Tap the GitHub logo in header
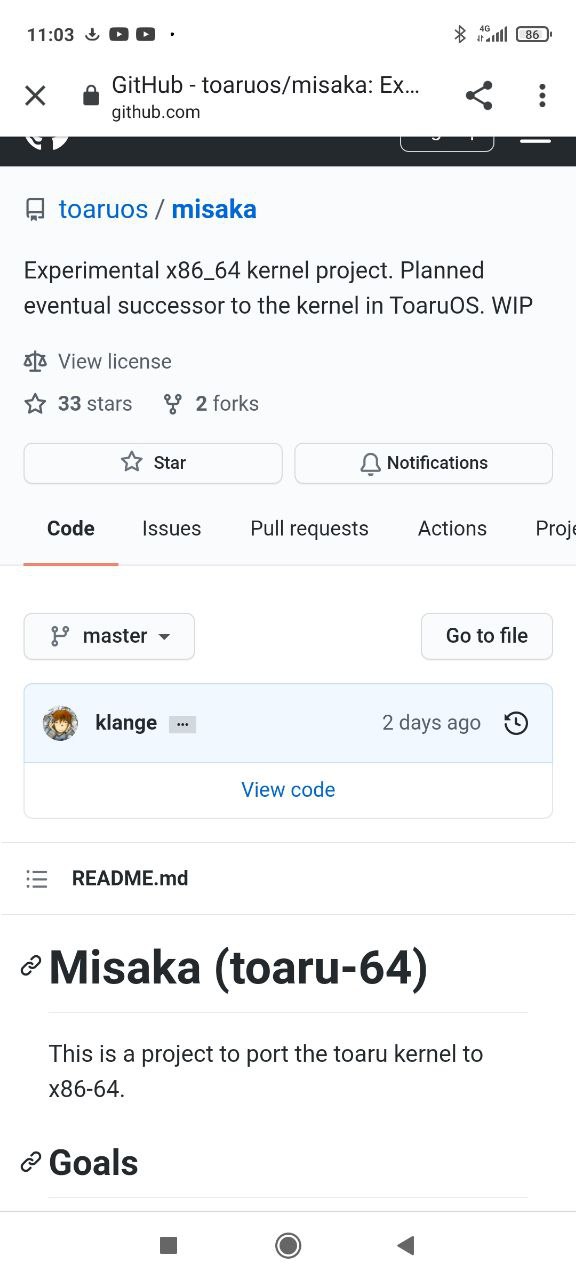576x1280 pixels. pyautogui.click(x=47, y=142)
